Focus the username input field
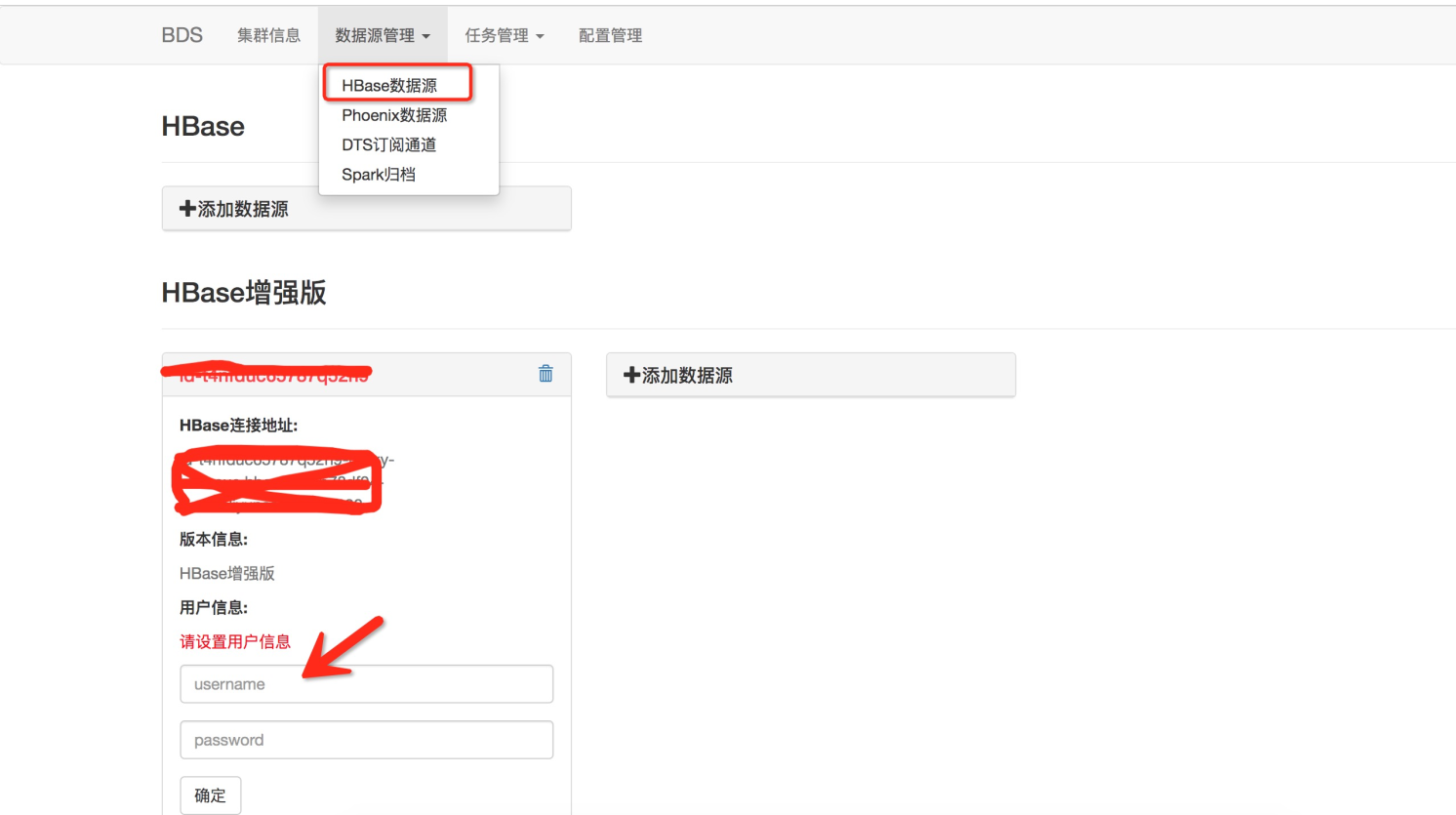 [366, 684]
